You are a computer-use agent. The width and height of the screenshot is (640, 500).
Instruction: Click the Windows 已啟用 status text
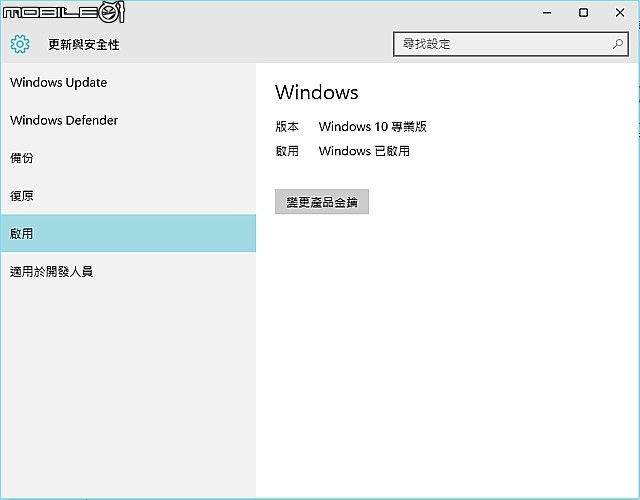click(x=364, y=151)
